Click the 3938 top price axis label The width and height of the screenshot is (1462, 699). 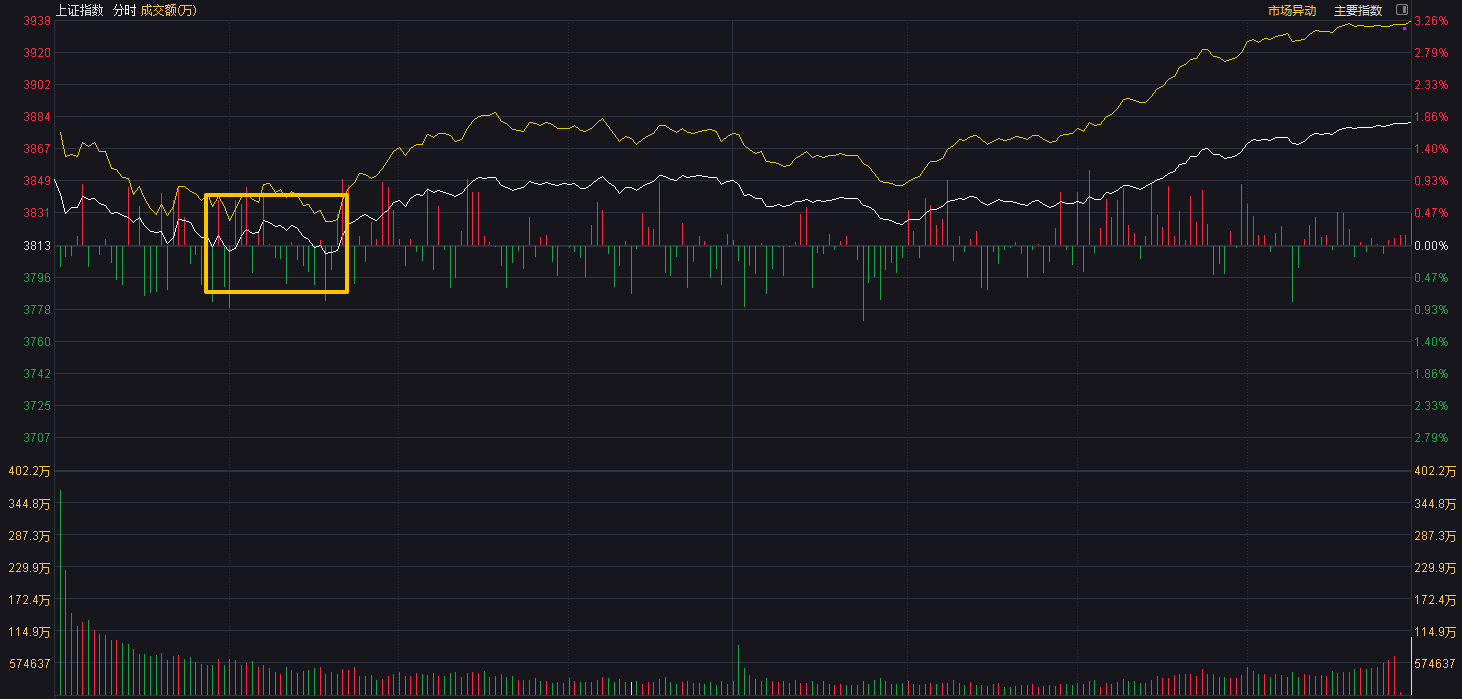point(37,21)
